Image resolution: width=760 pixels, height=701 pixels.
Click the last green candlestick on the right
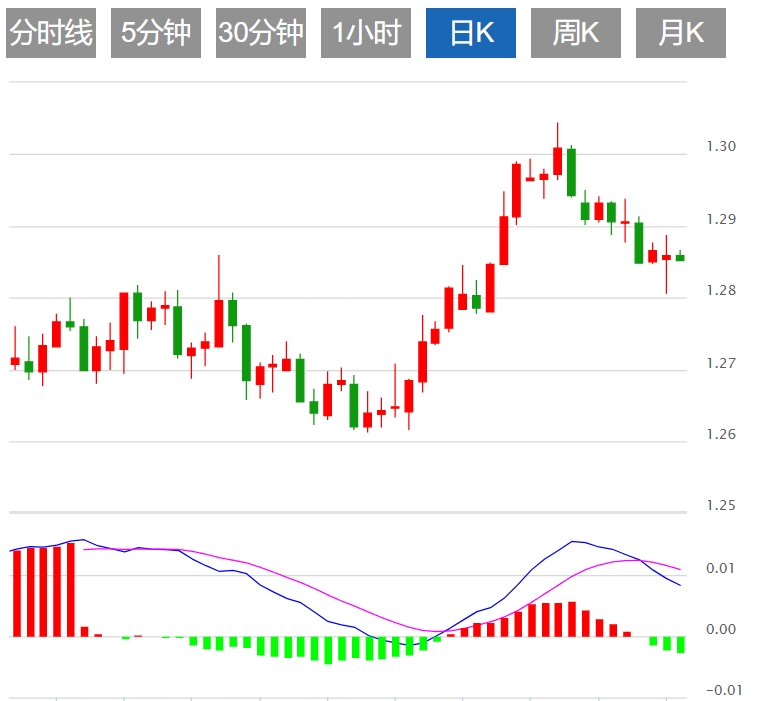coord(681,257)
